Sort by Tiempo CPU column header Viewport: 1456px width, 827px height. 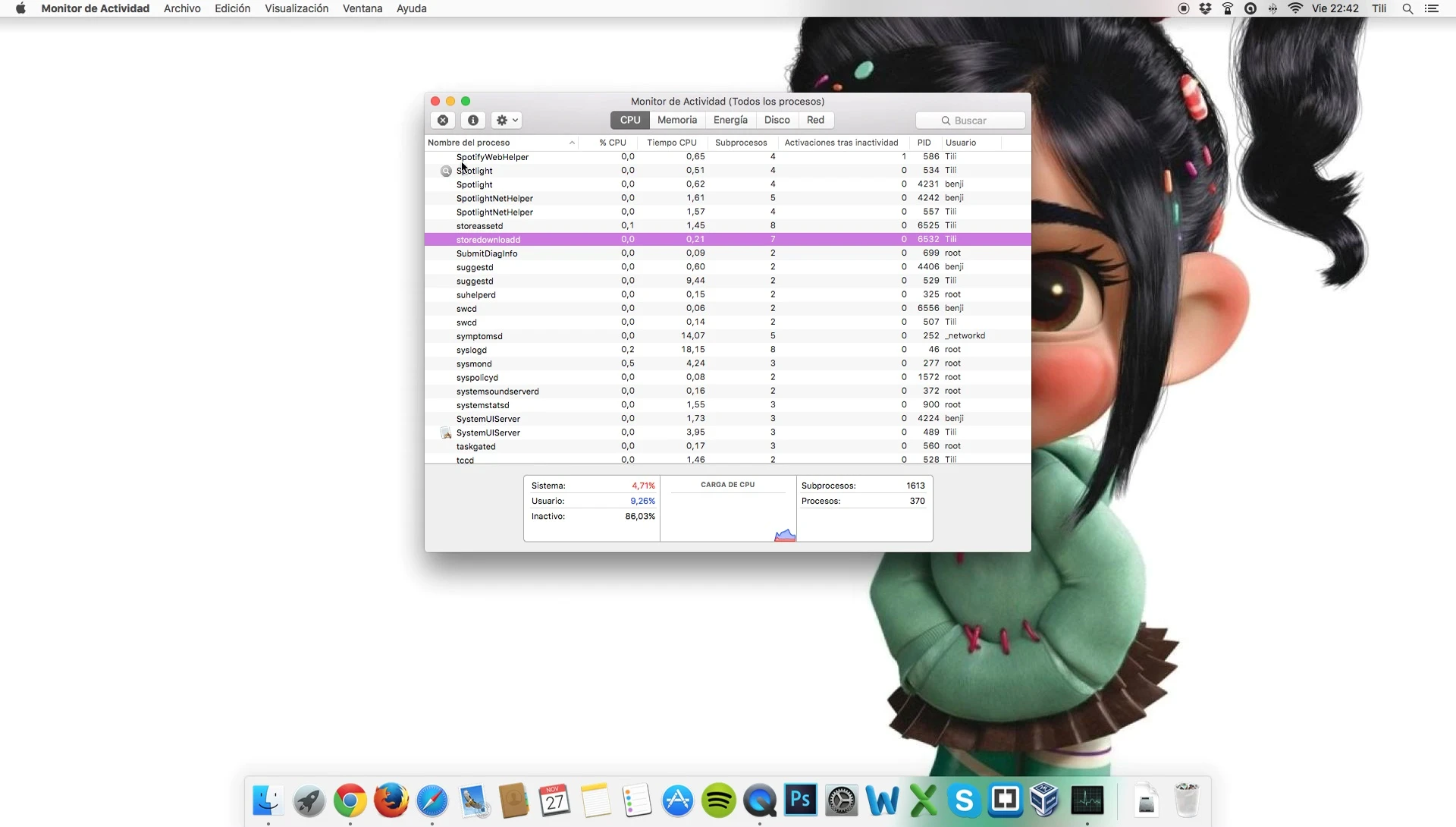672,143
